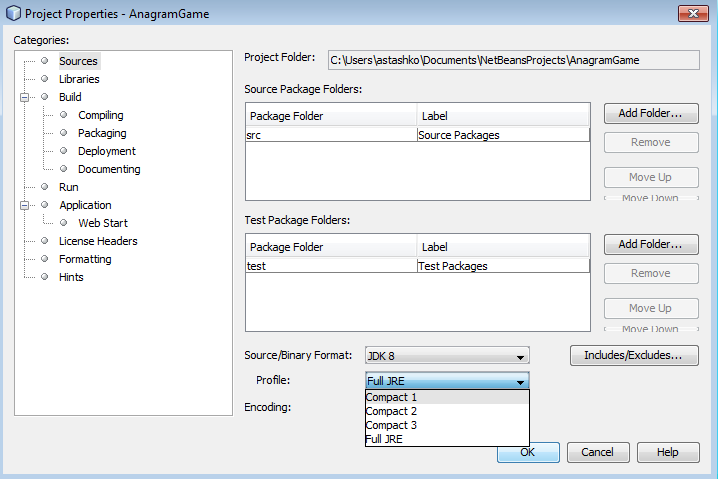The height and width of the screenshot is (479, 718).
Task: Open the Formatting category
Action: click(x=85, y=259)
